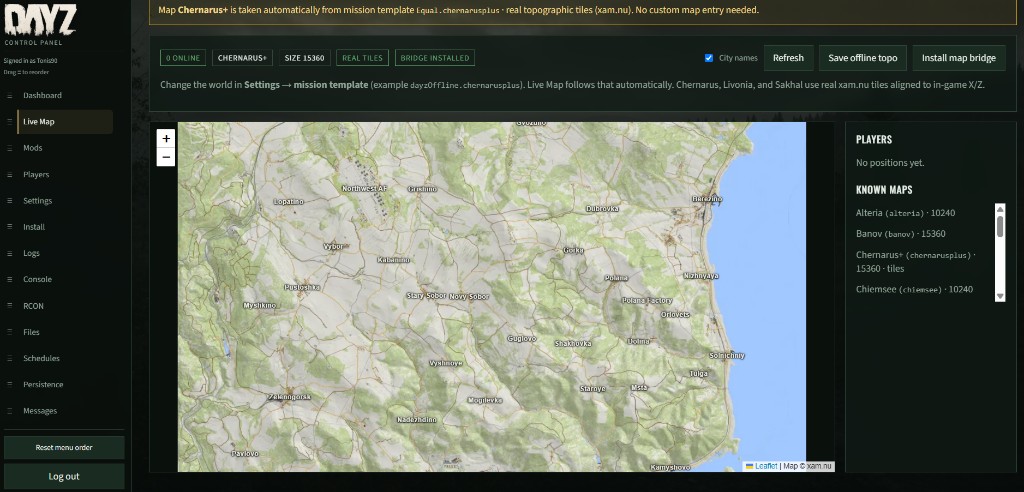1024x492 pixels.
Task: Click the BRIDGE INSTALLED badge
Action: point(435,57)
